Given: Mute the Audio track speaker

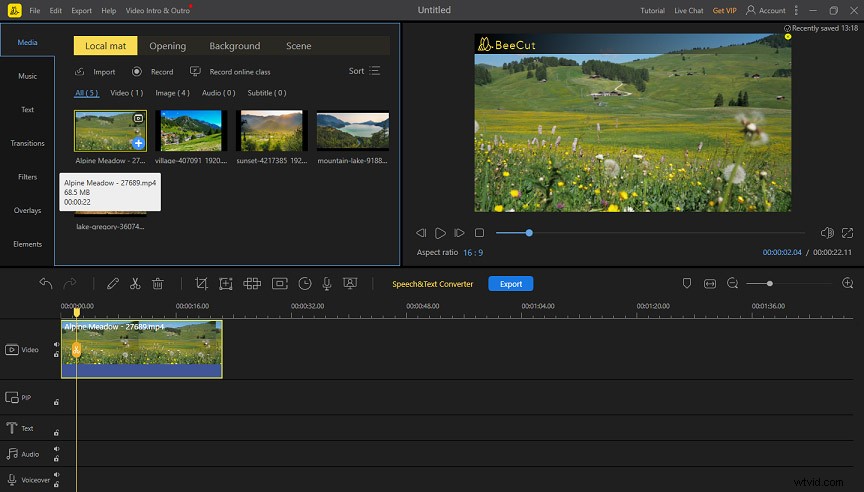Looking at the screenshot, I should click(x=56, y=450).
